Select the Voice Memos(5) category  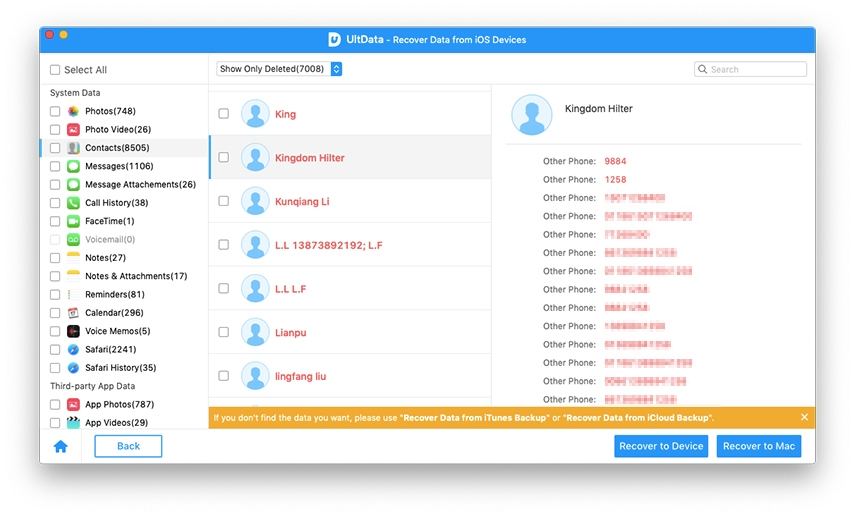(x=117, y=331)
